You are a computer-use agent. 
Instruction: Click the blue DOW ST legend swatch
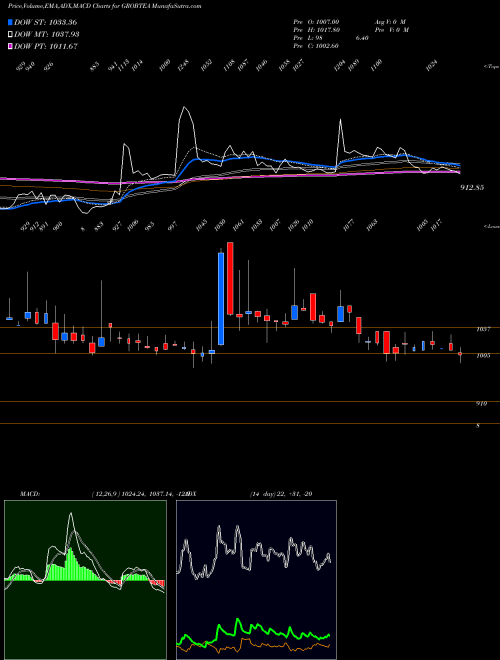click(11, 22)
